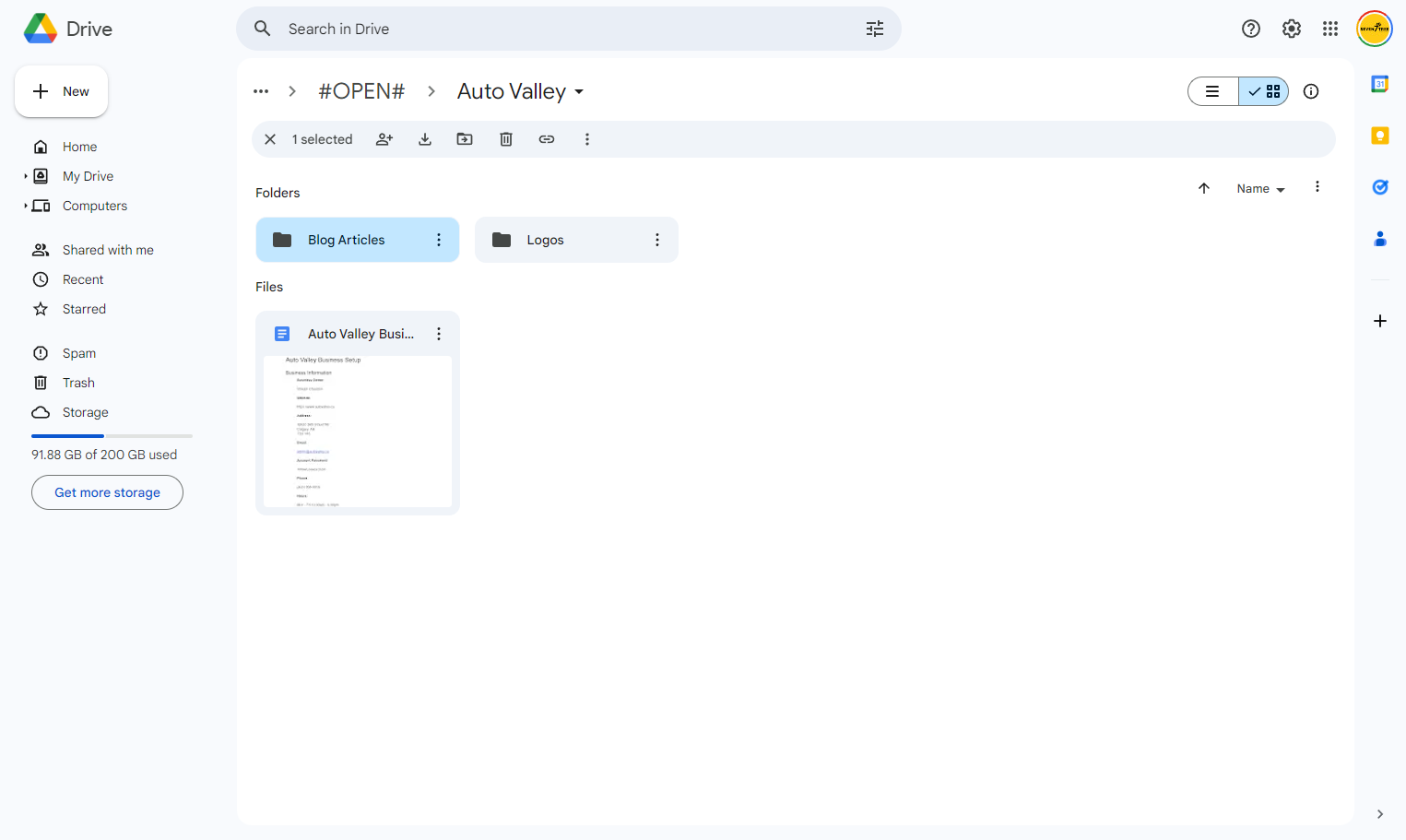Navigate to #OPEN# breadcrumb folder
This screenshot has height=840, width=1406.
point(361,91)
